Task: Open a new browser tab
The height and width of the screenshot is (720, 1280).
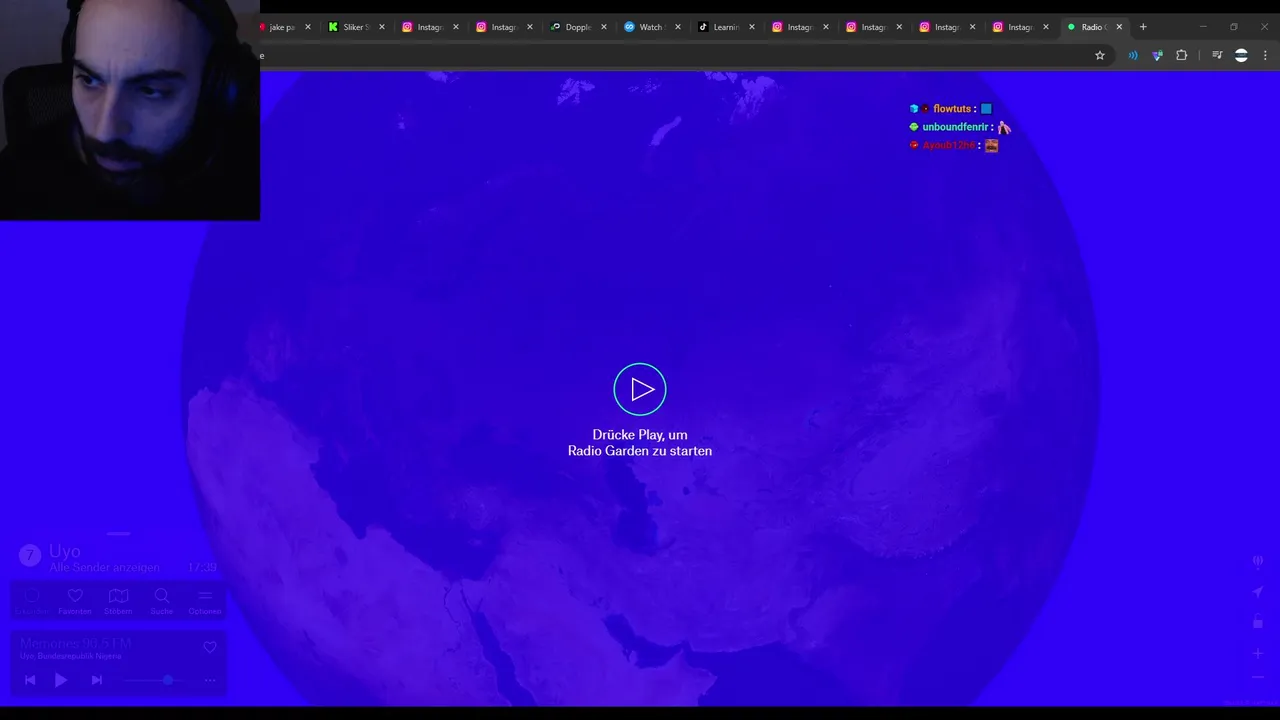Action: coord(1143,27)
